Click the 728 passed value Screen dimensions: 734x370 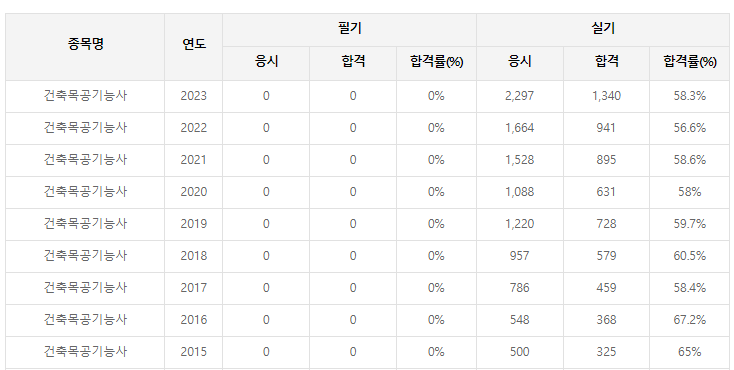click(606, 224)
